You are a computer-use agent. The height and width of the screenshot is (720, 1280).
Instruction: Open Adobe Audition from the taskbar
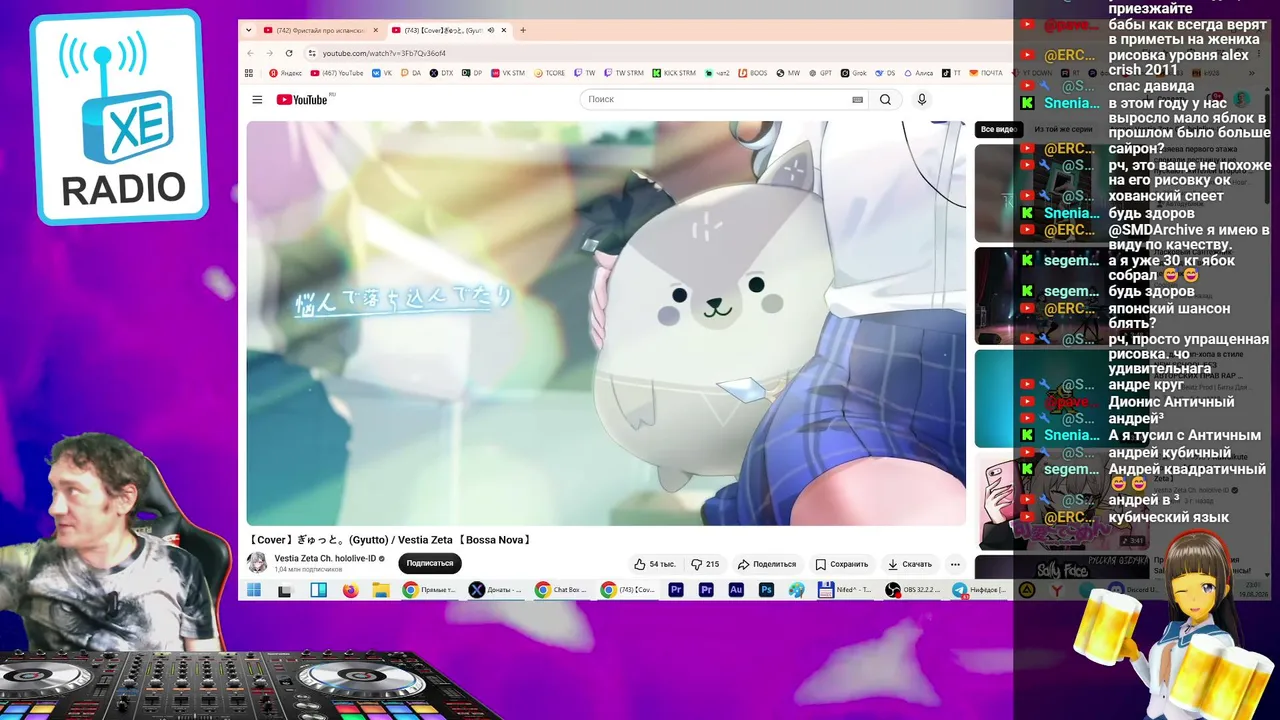(736, 590)
